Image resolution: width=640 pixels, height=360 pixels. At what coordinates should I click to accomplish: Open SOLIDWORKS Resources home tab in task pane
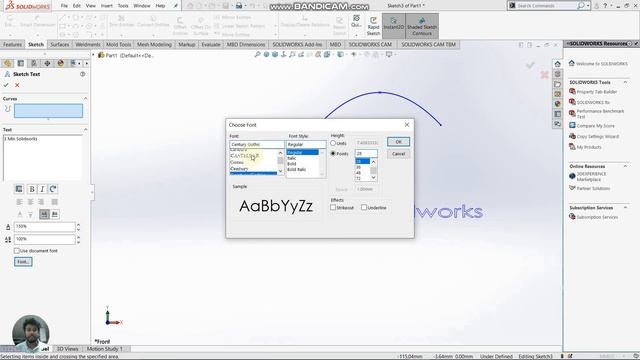(x=558, y=64)
